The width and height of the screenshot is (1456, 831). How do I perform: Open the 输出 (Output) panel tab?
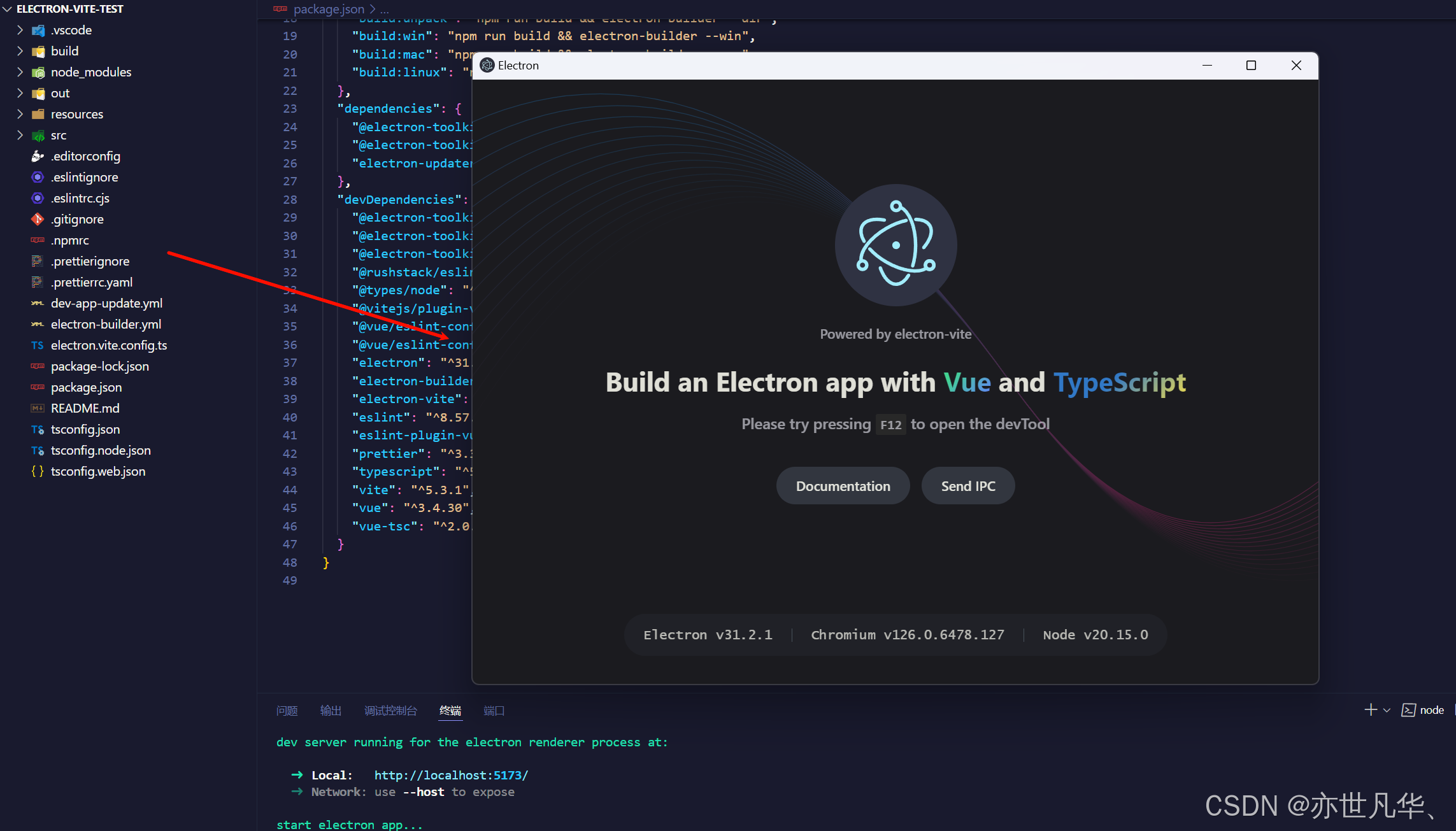[x=331, y=711]
